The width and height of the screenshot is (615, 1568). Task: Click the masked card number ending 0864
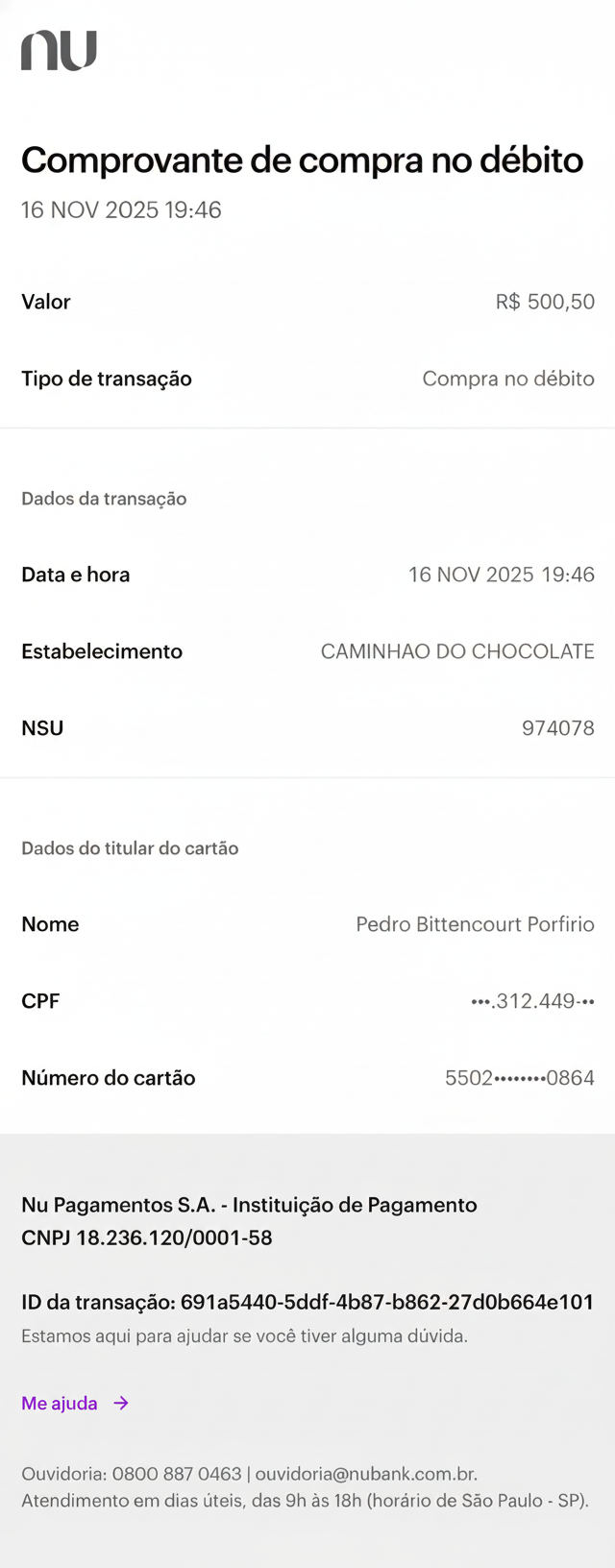[519, 1078]
